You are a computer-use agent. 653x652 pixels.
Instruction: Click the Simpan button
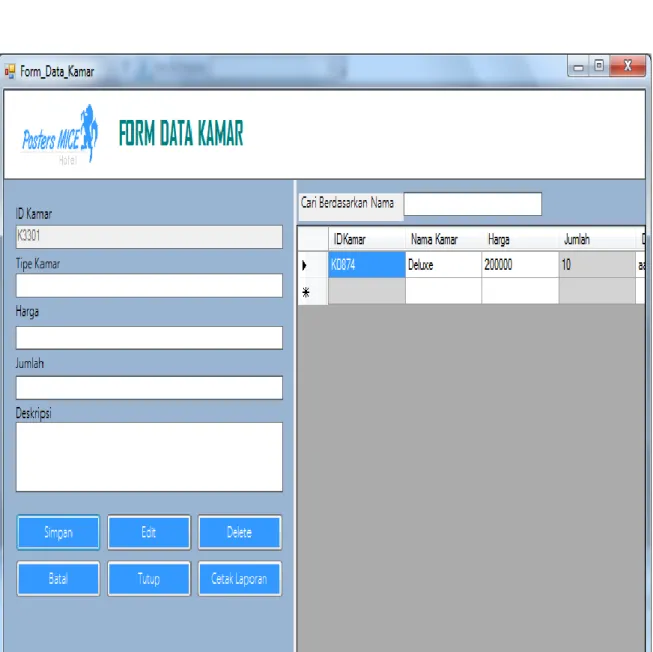click(x=58, y=532)
